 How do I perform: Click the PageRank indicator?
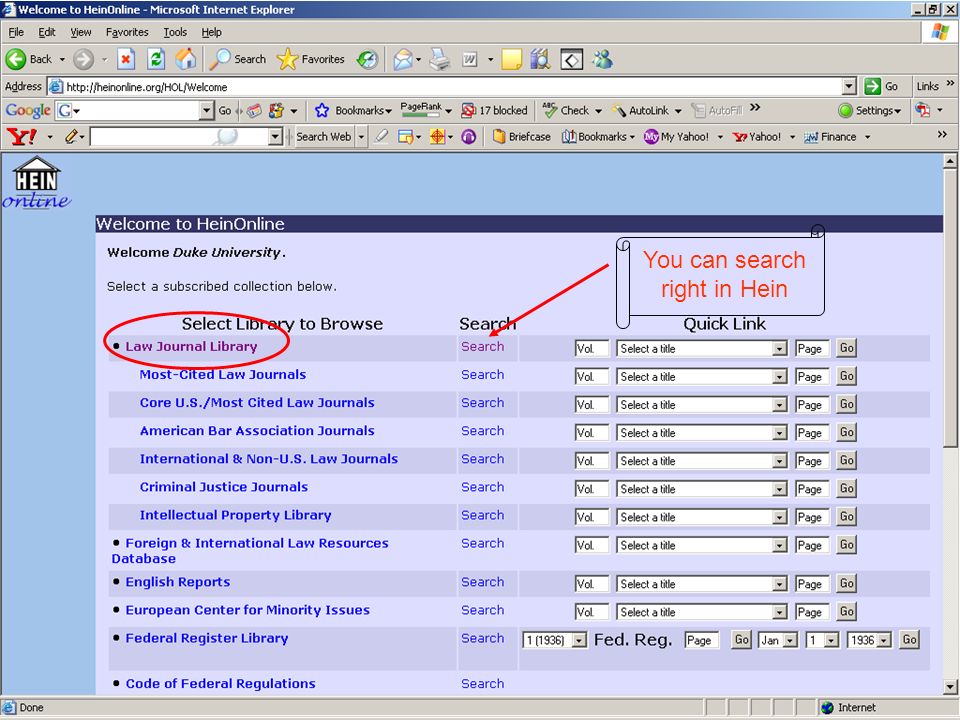point(421,110)
